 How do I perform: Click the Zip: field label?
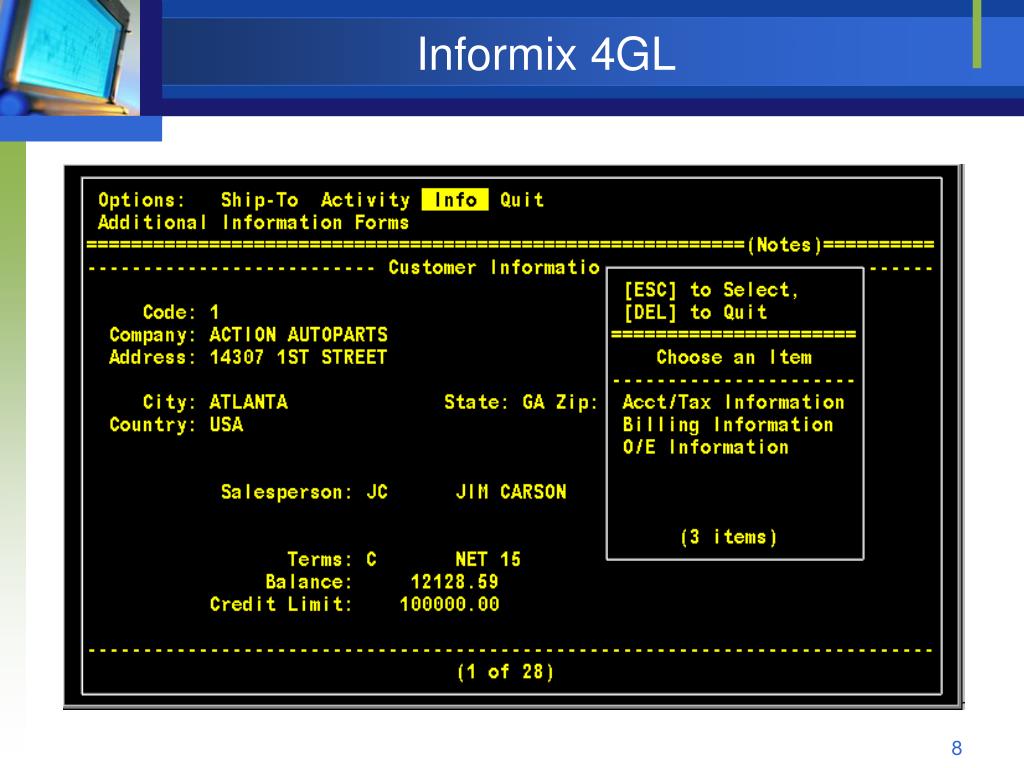tap(577, 402)
